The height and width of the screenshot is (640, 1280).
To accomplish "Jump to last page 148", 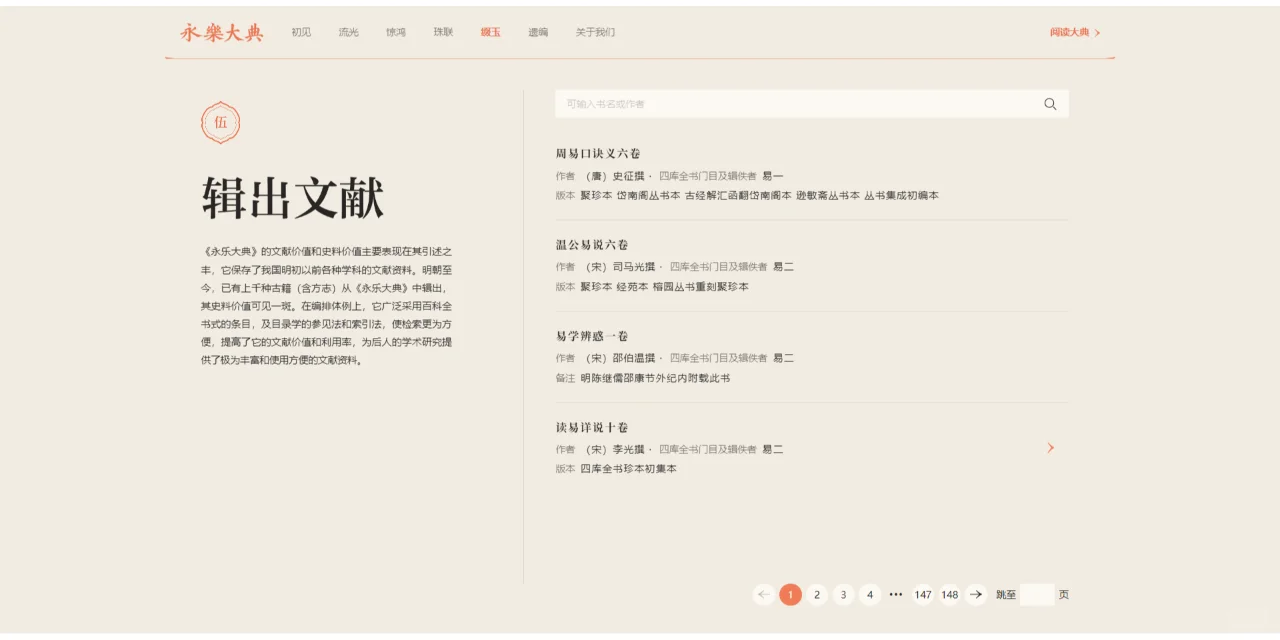I will 950,595.
